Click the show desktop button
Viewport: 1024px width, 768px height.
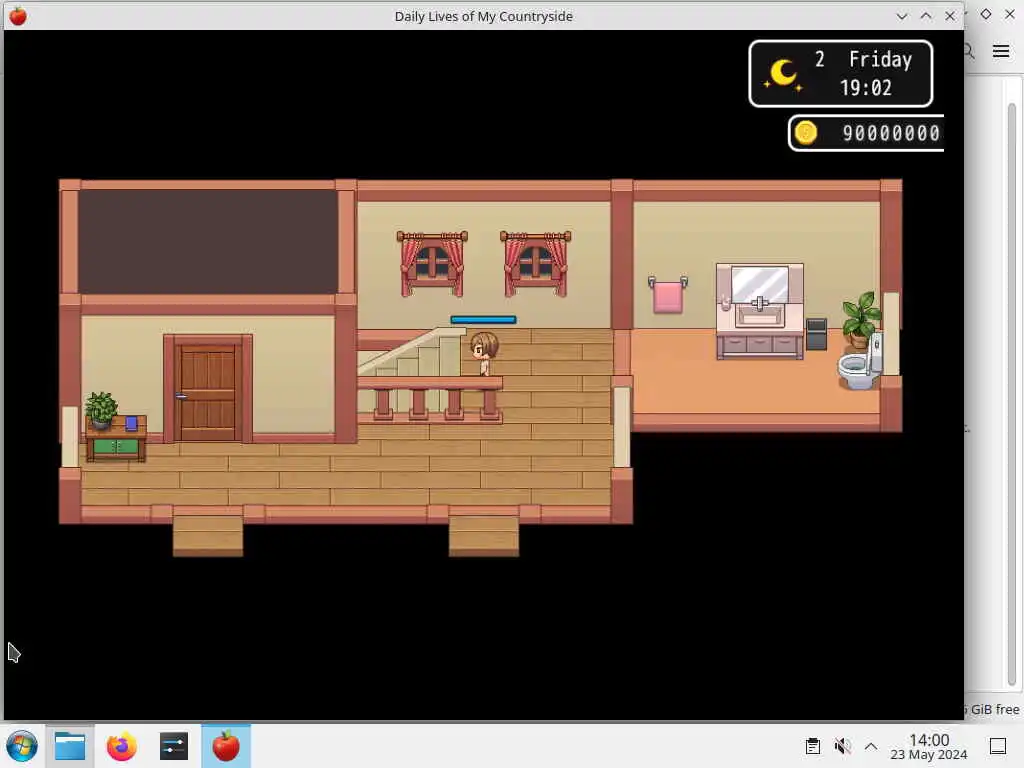[x=998, y=746]
